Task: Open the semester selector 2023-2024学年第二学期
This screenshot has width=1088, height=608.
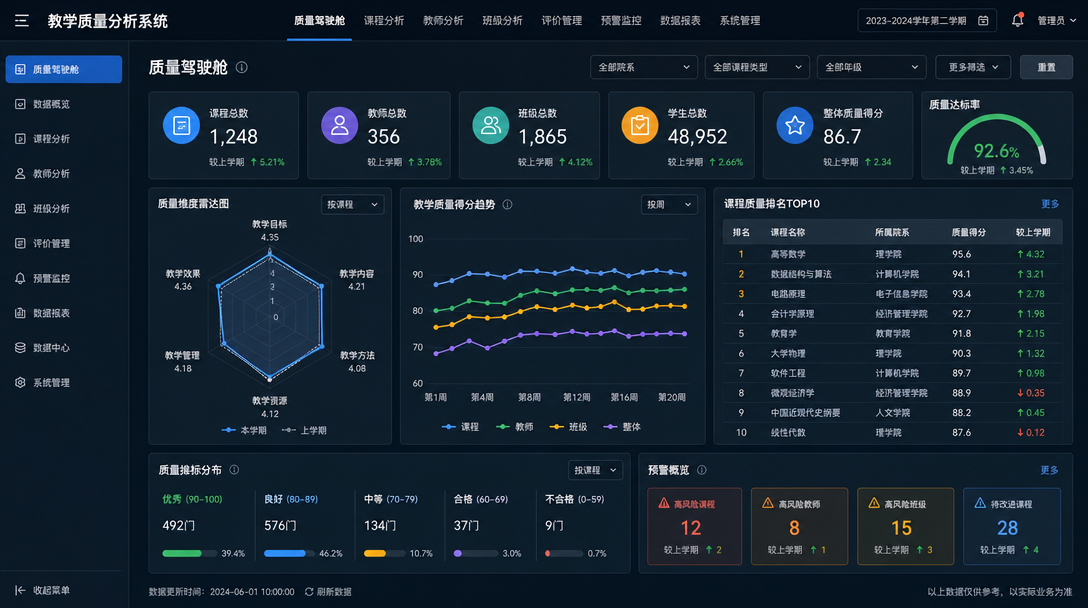Action: coord(927,21)
